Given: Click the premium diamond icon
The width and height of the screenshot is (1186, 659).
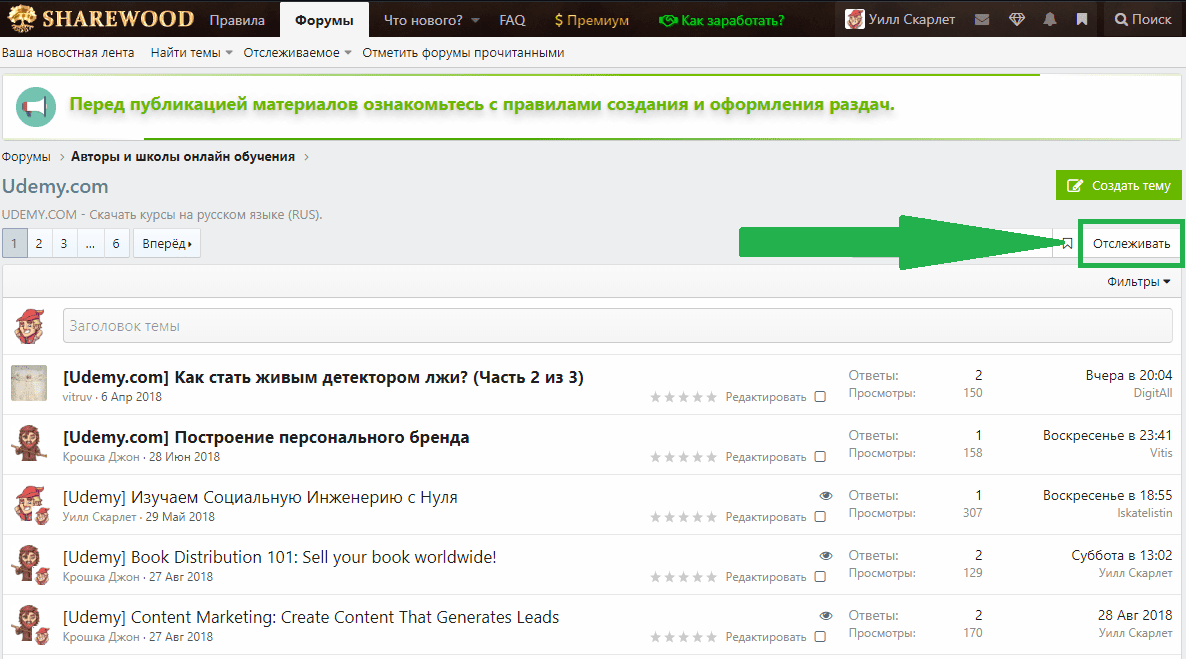Looking at the screenshot, I should (x=1017, y=18).
